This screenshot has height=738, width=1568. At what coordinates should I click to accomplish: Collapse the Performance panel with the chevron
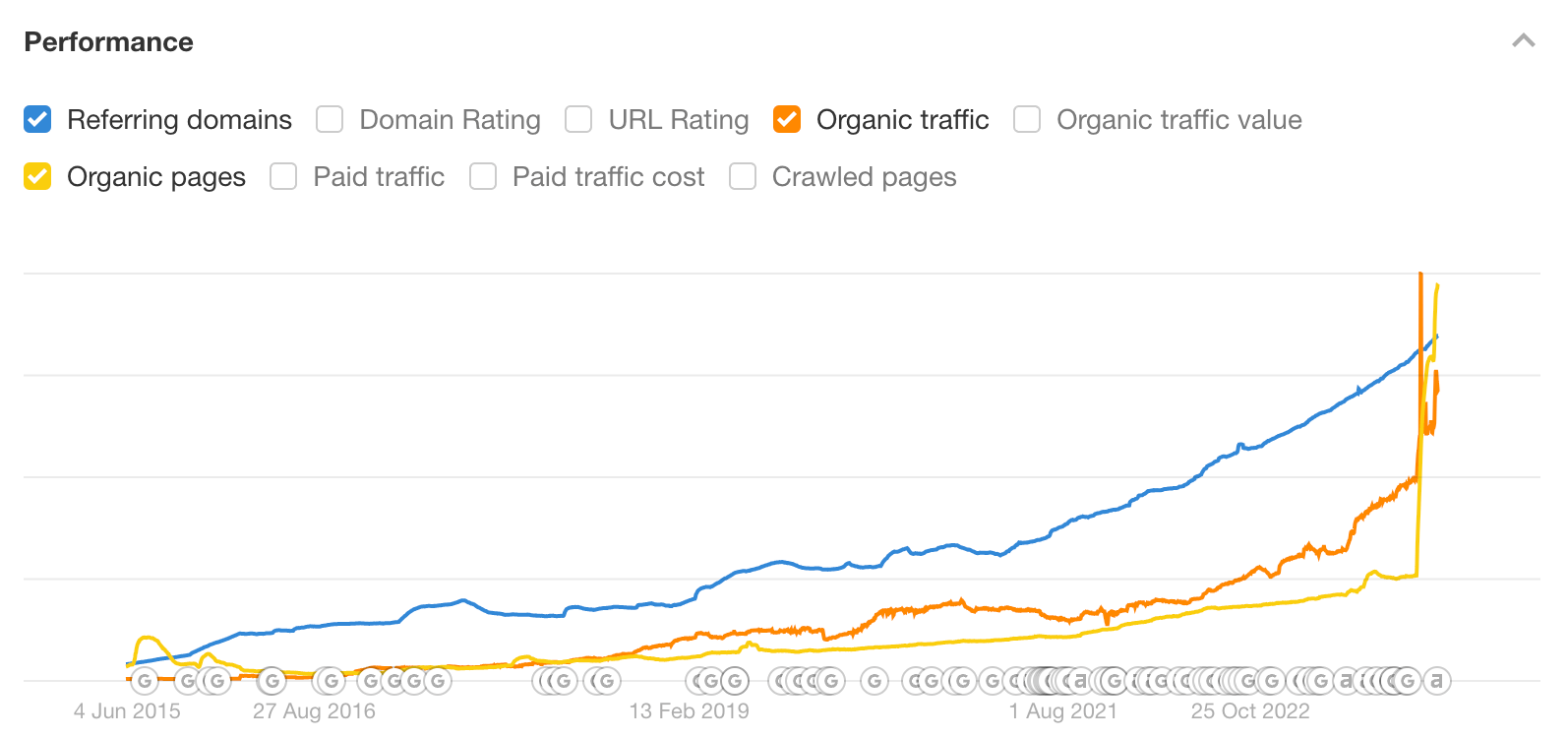point(1523,41)
